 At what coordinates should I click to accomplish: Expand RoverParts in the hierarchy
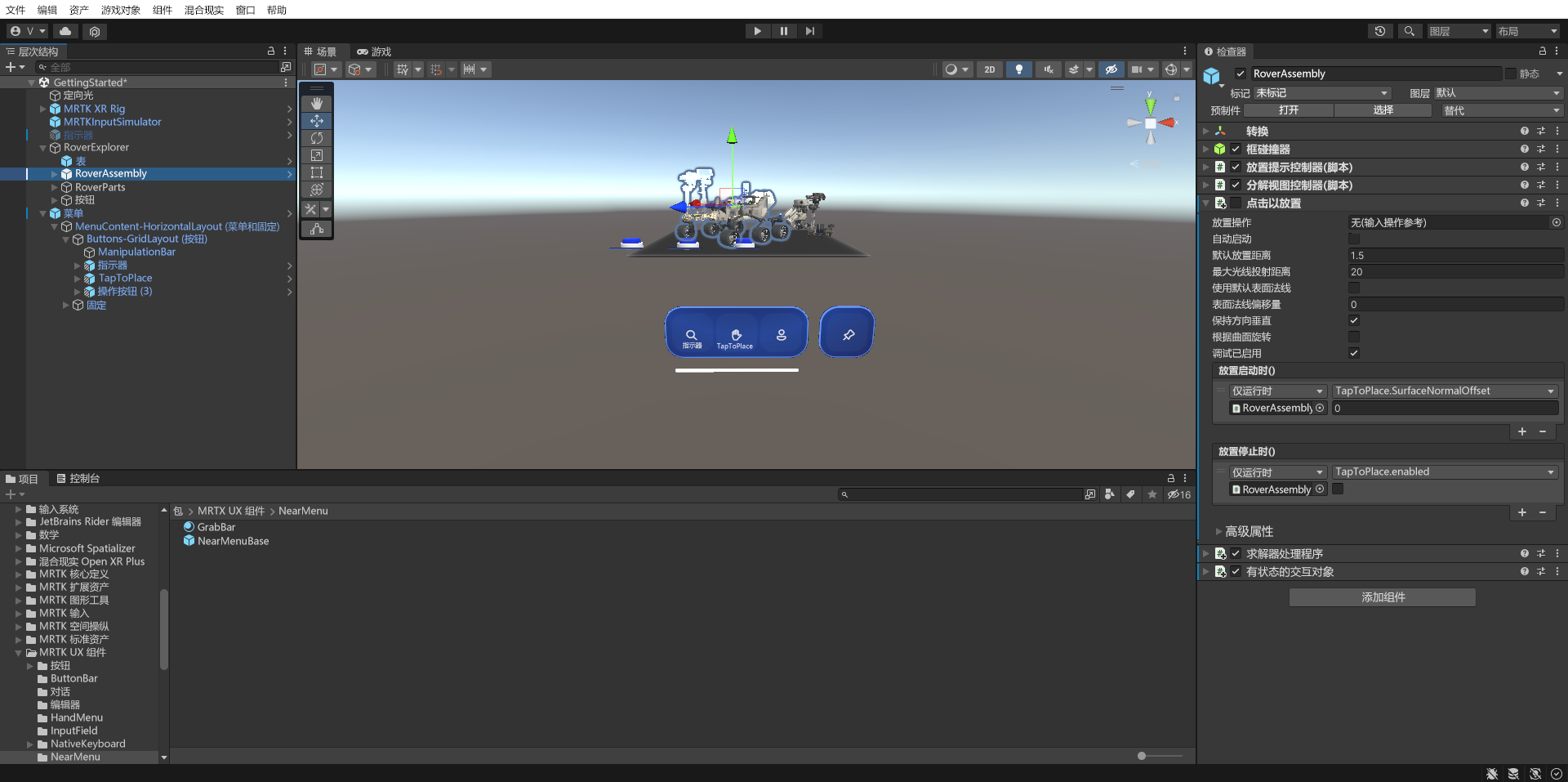54,187
